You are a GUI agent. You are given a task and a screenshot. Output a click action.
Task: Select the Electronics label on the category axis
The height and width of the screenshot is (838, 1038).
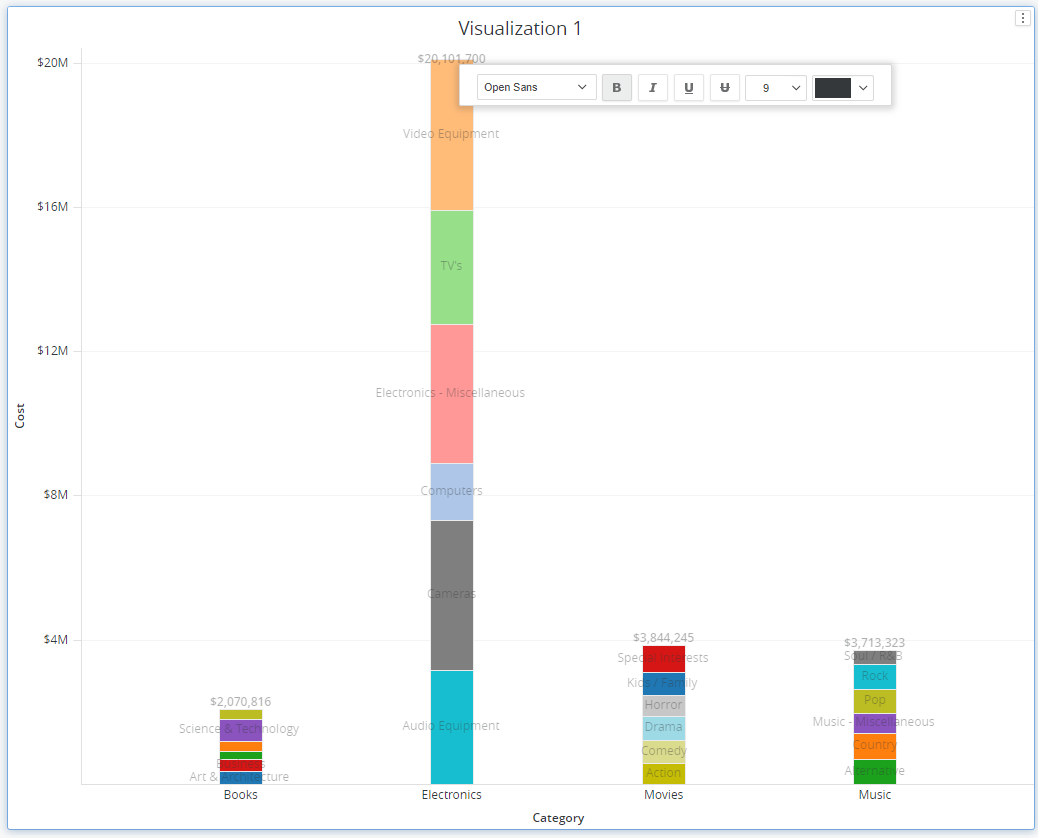point(452,795)
